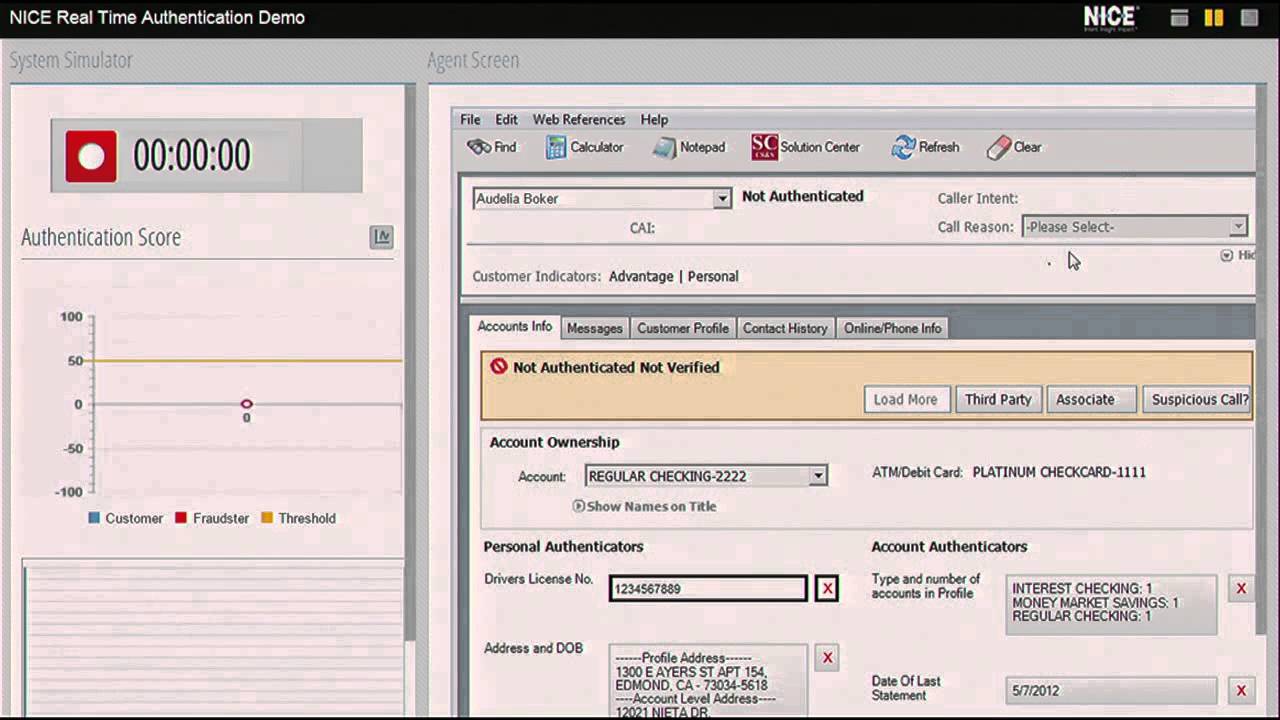Screen dimensions: 1280x720
Task: Click the Customer legend blue swatch
Action: (x=94, y=518)
